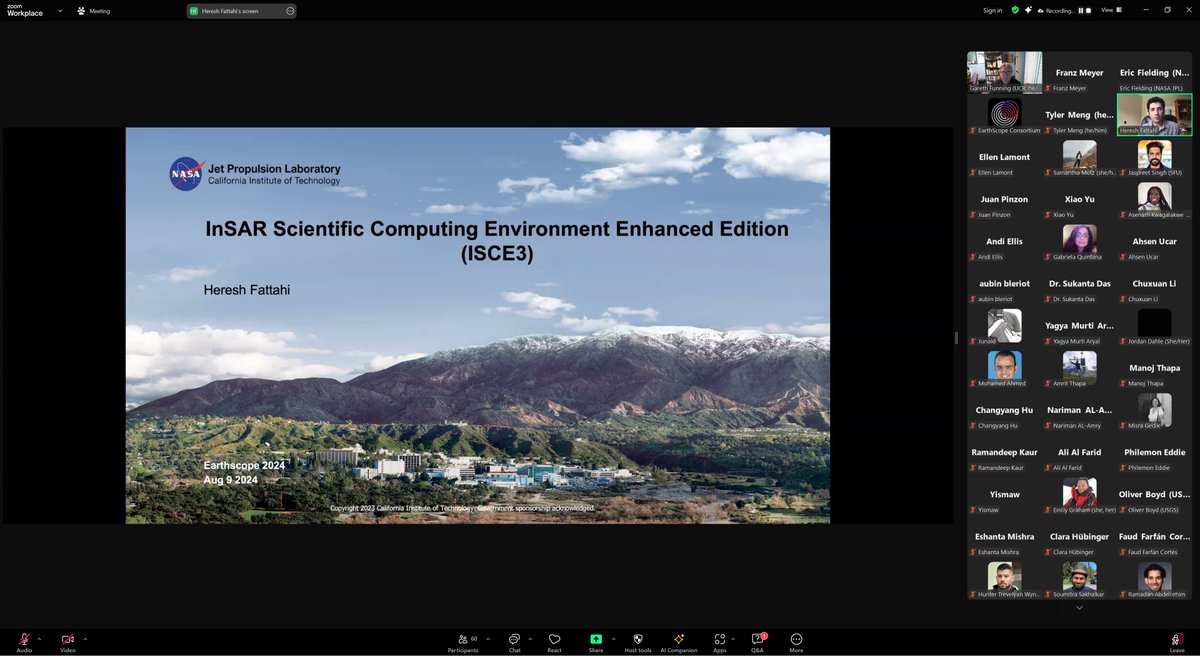Expand share options caret next to Share
Viewport: 1200px width, 656px height.
click(x=612, y=638)
